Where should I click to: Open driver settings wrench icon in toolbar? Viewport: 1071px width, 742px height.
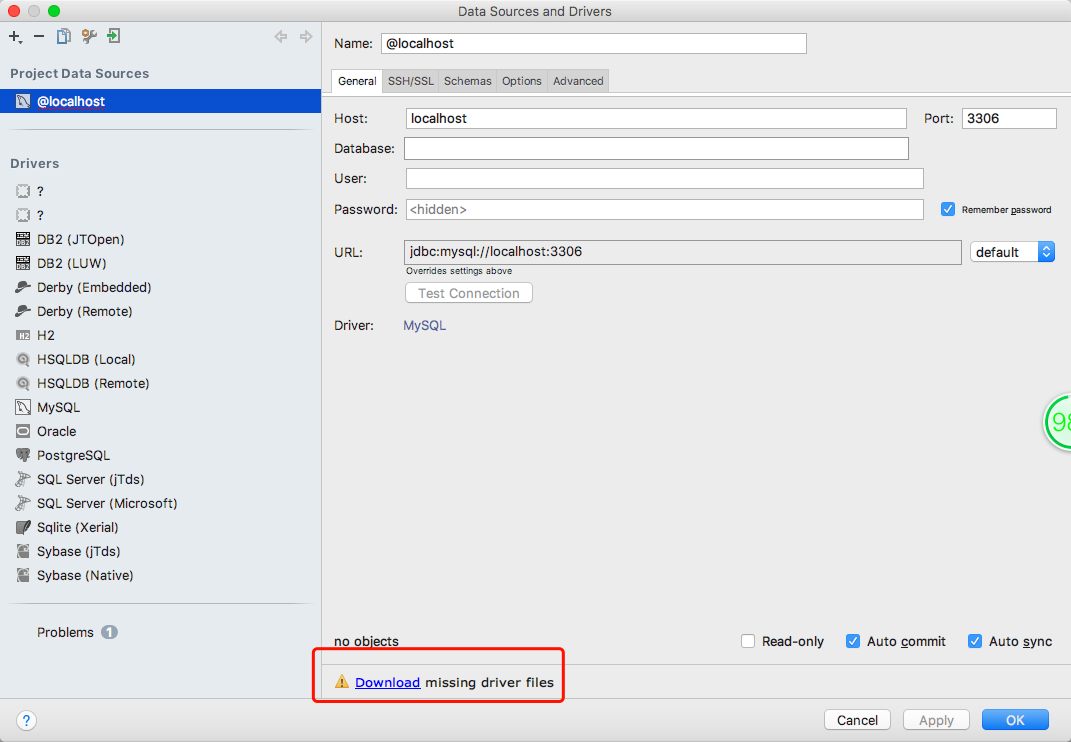coord(89,36)
